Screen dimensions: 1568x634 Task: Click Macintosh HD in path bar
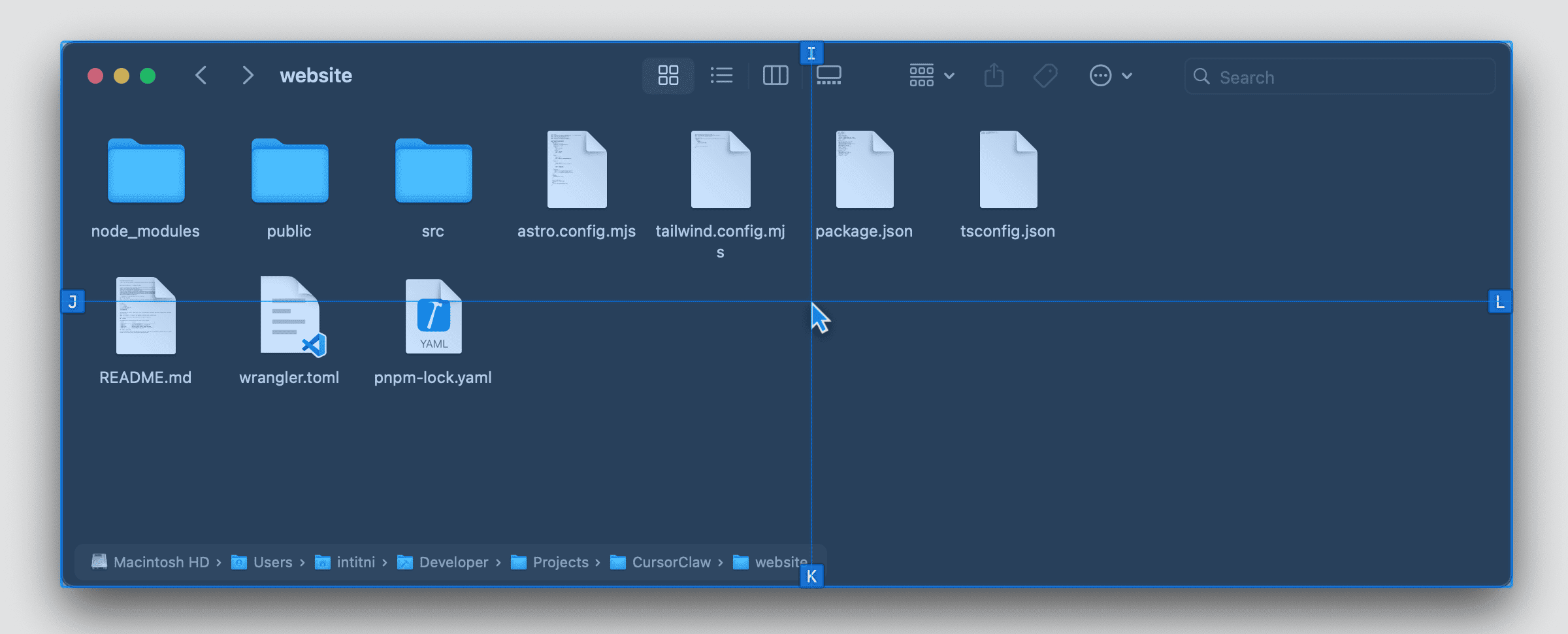[161, 562]
